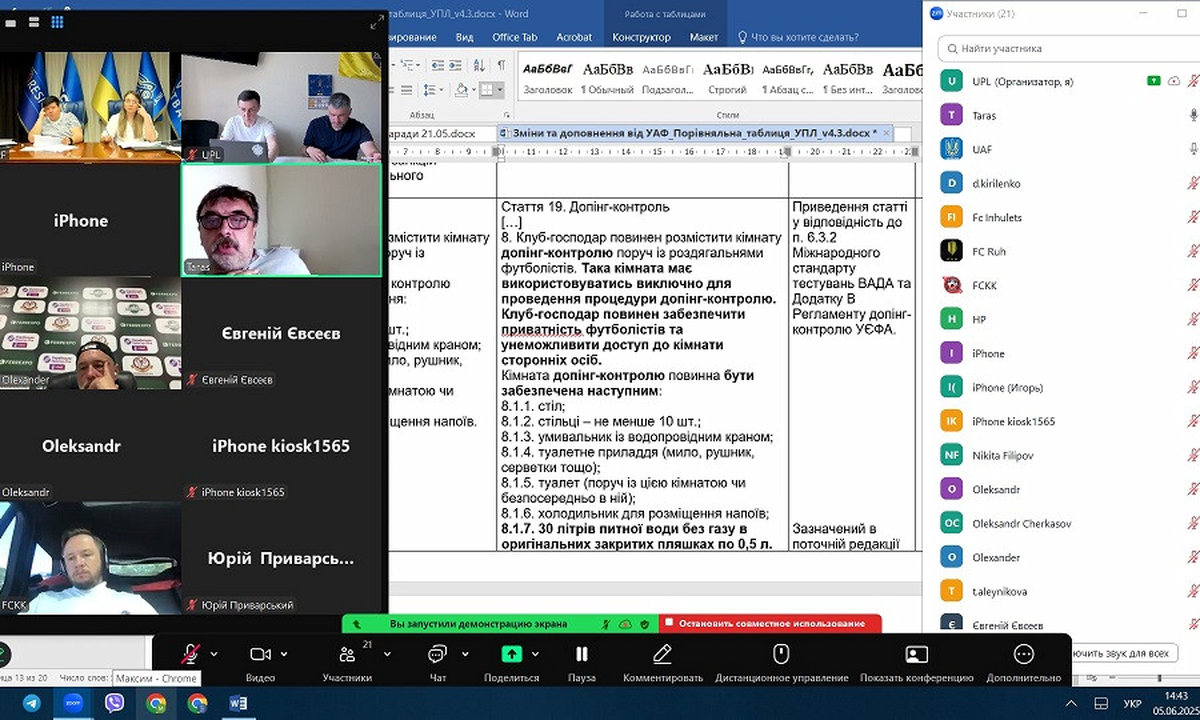Screen dimensions: 1200x720
Task: Toggle paragraph marks display in Word
Action: (501, 66)
